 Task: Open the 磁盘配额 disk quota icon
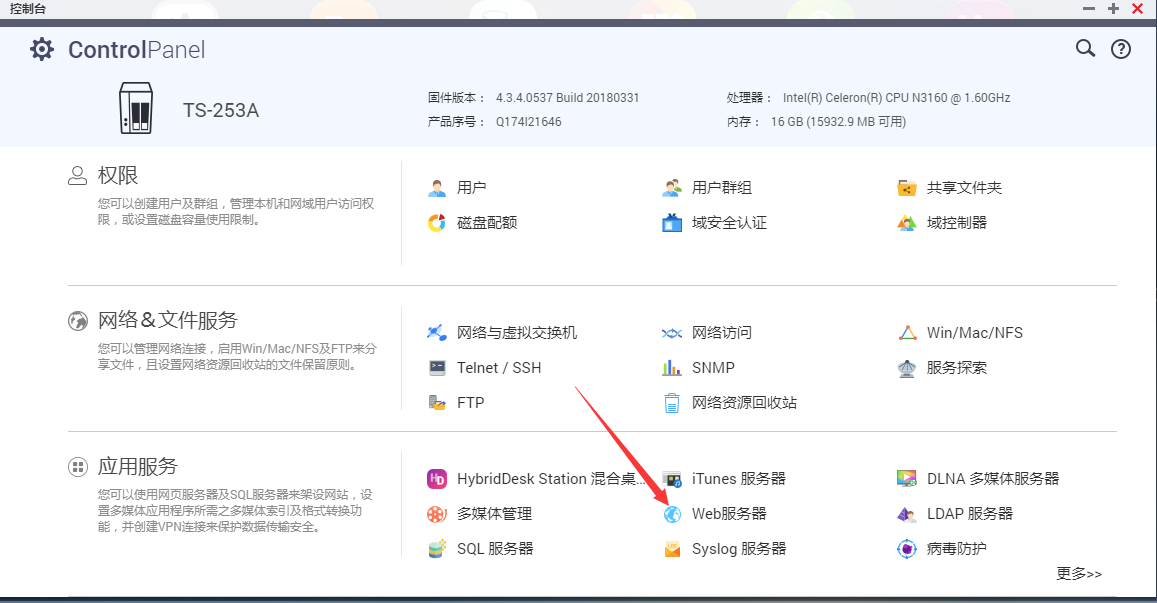coord(437,223)
